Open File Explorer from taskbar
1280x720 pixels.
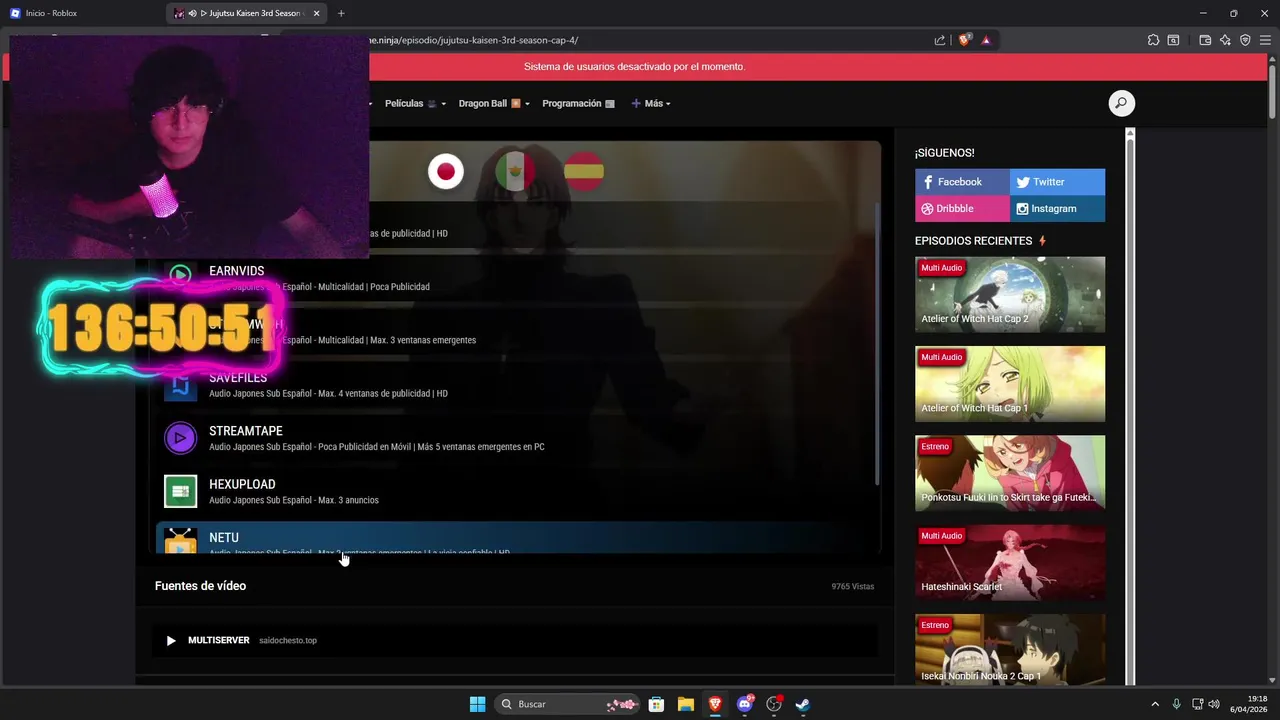[686, 704]
